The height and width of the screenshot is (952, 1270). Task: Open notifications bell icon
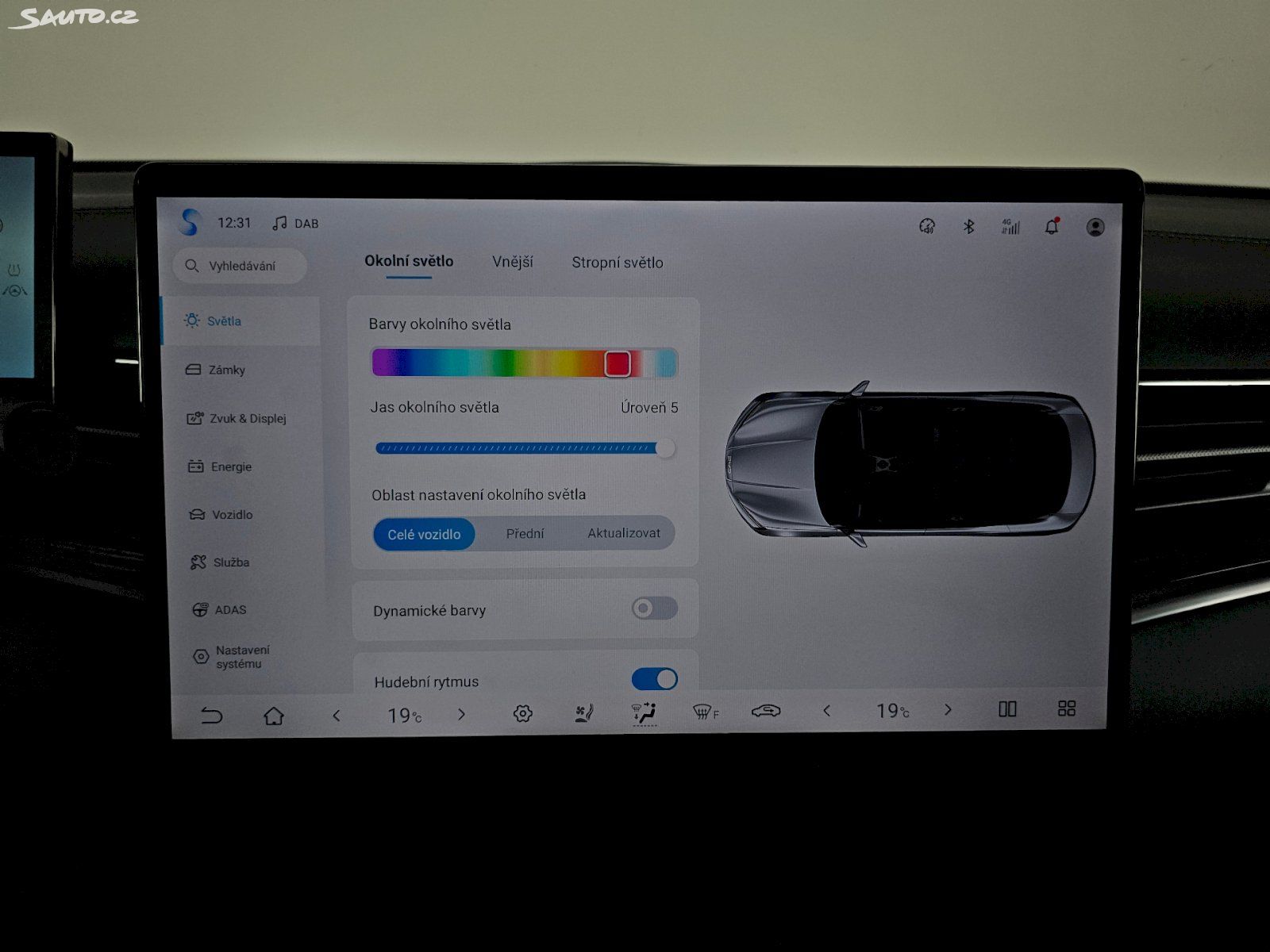click(x=1052, y=227)
